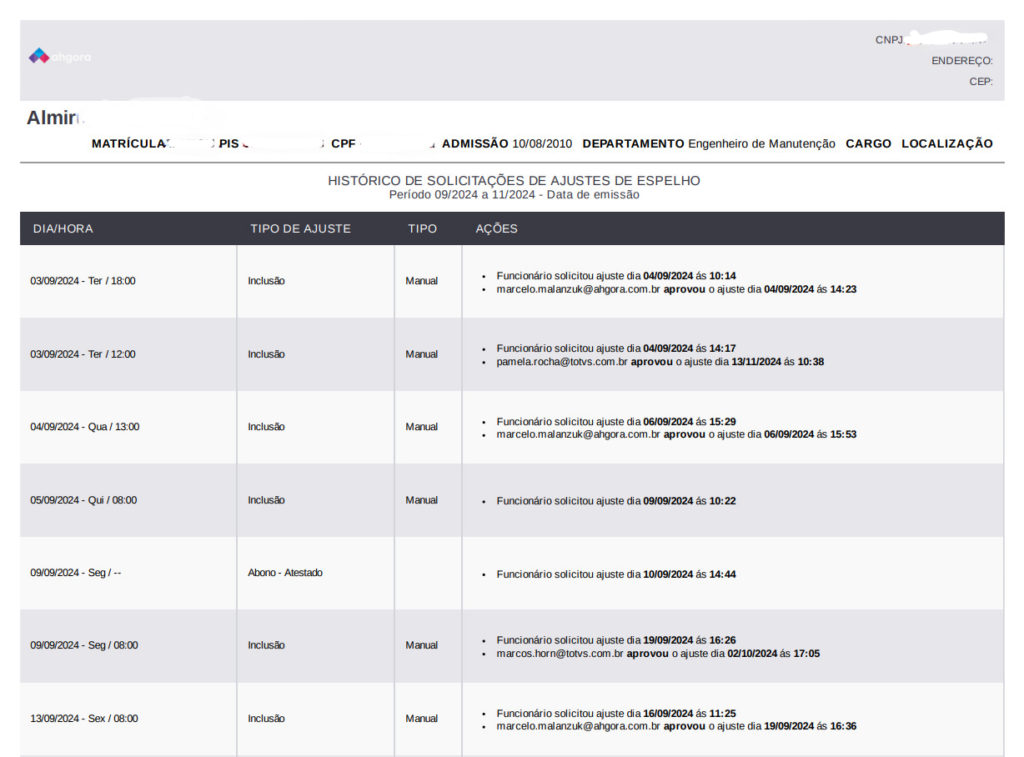Click the department value Engenheiro de Manutenção

[x=761, y=144]
